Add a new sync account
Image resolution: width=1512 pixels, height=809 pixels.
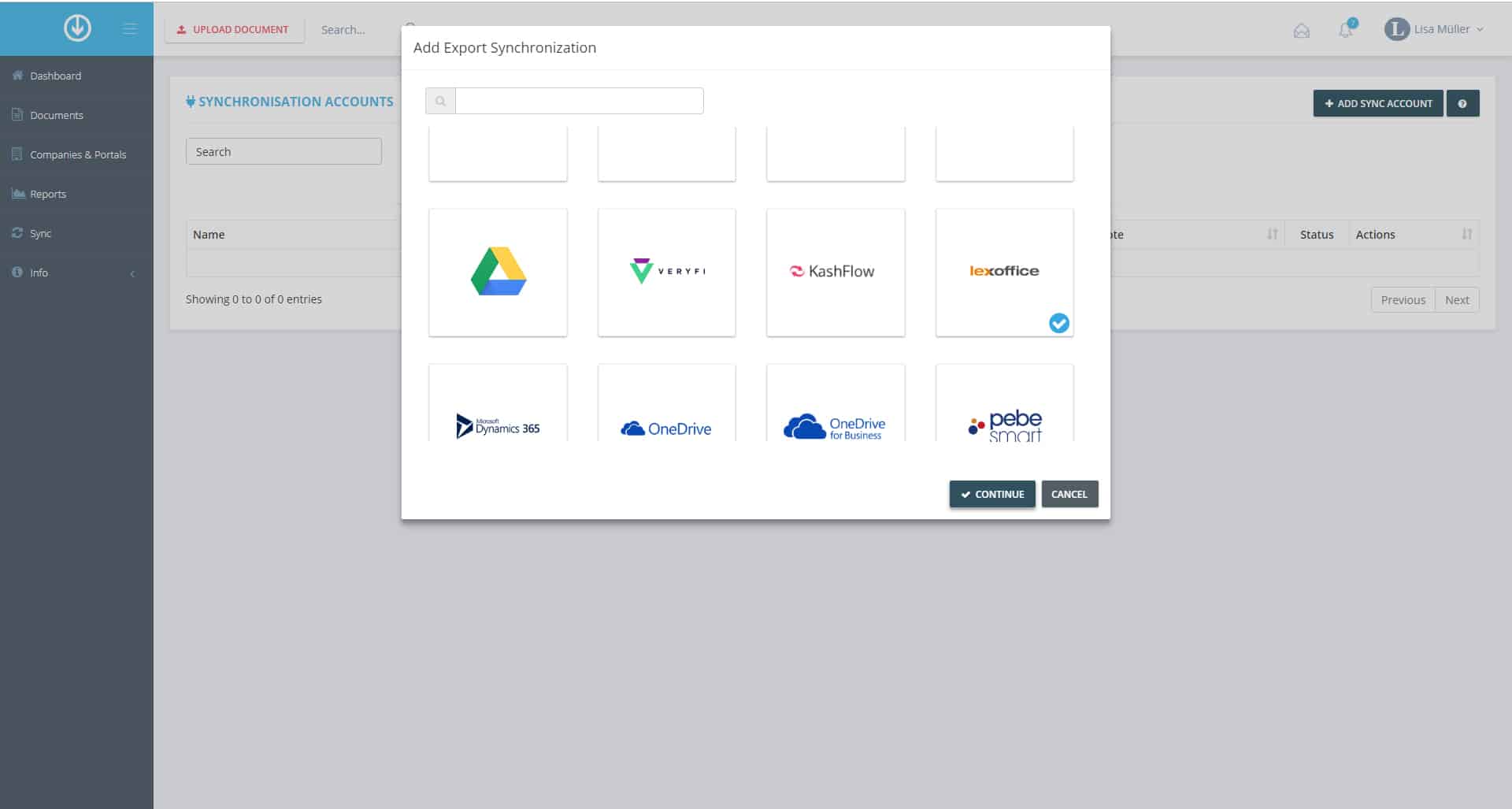(1378, 103)
